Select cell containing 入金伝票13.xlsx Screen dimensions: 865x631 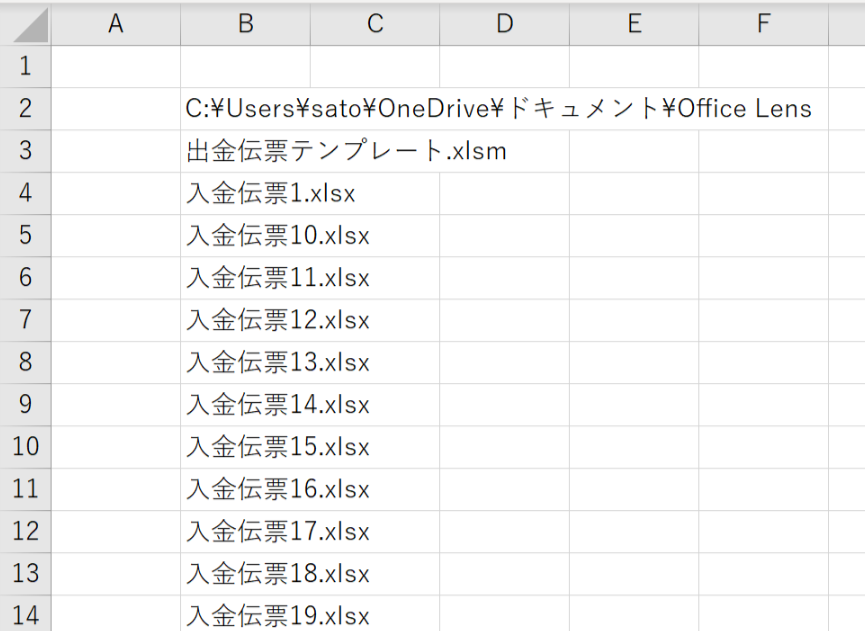(x=245, y=362)
